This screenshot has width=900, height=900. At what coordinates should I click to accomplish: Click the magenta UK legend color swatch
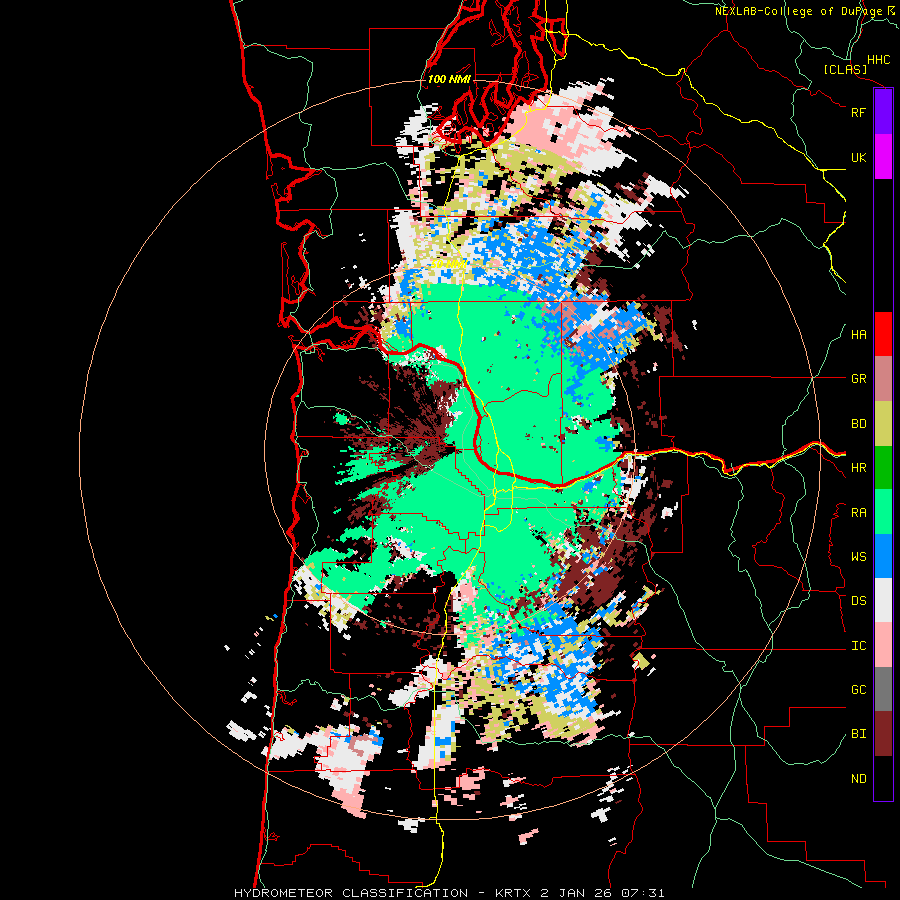coord(883,157)
